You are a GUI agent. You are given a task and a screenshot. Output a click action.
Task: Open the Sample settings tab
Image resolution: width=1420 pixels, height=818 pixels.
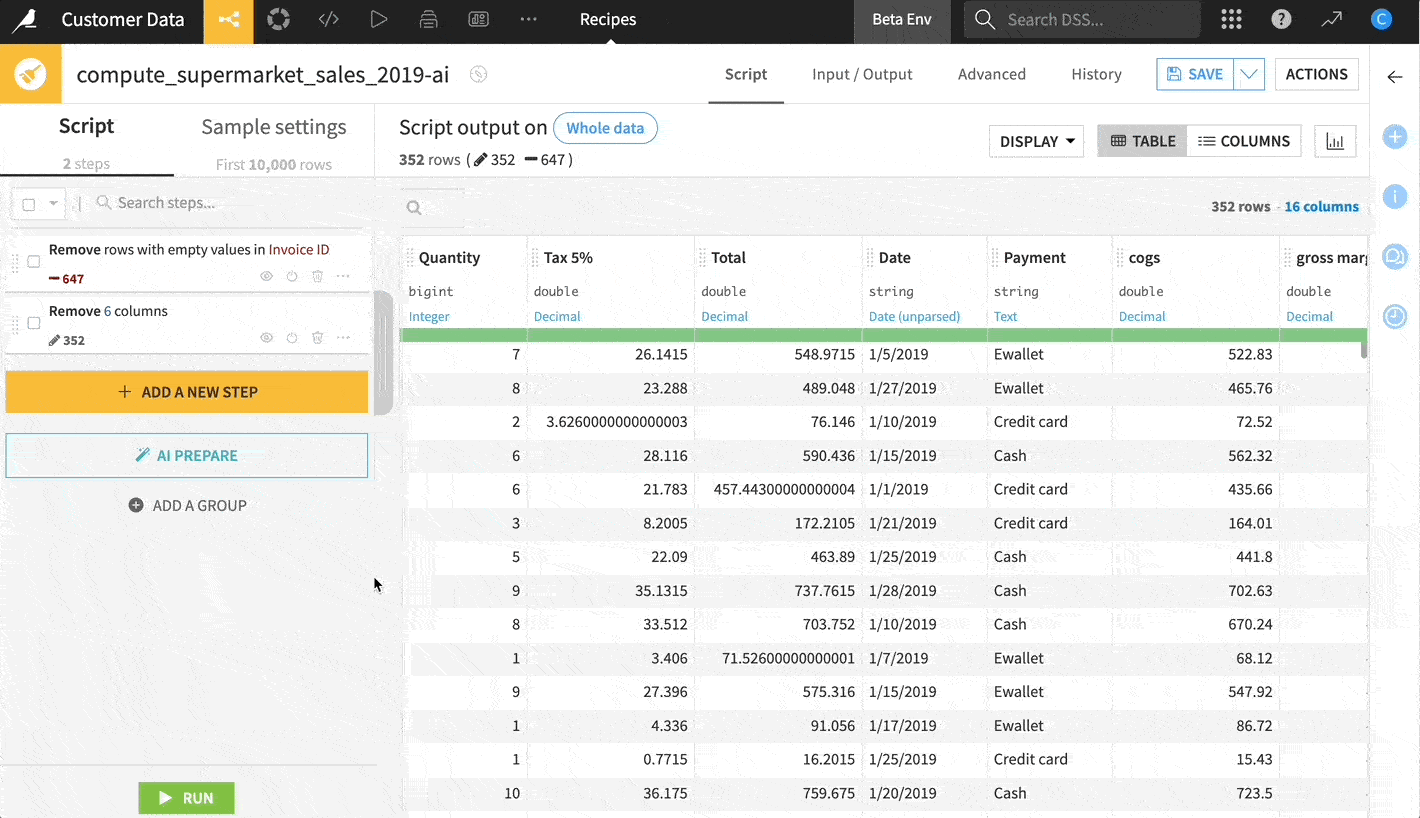273,127
